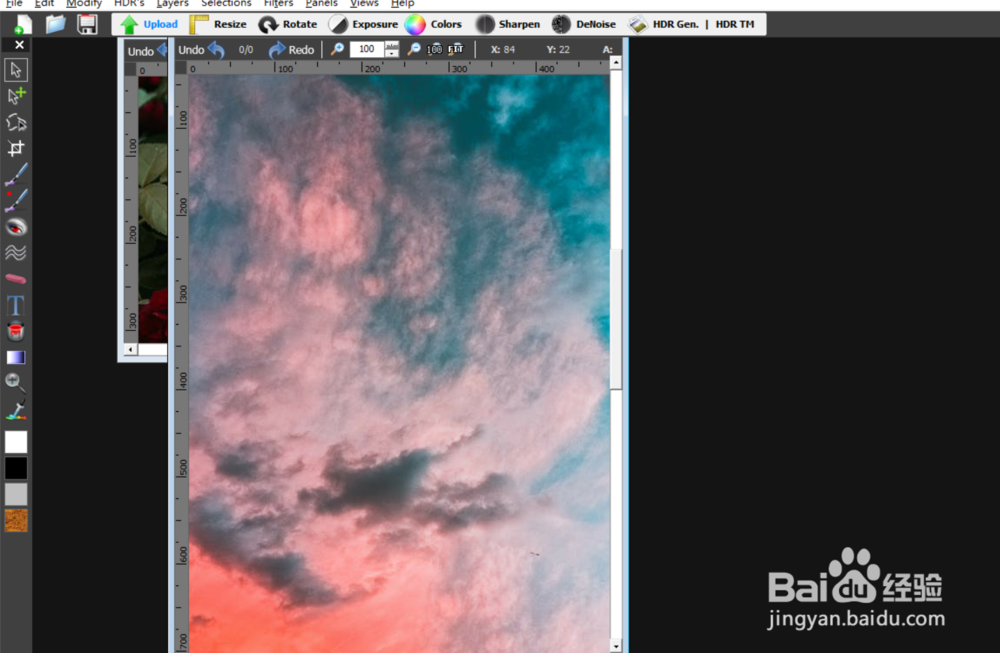
Task: Open the Selections menu
Action: pos(226,4)
